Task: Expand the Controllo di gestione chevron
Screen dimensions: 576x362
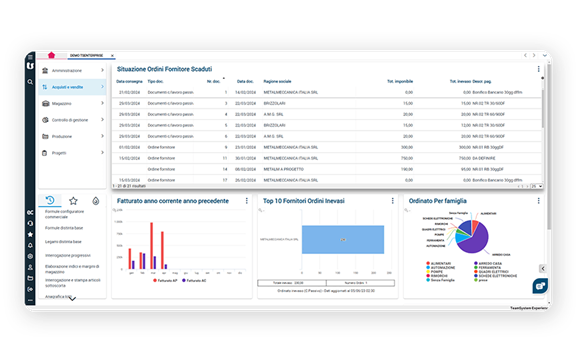Action: [102, 120]
